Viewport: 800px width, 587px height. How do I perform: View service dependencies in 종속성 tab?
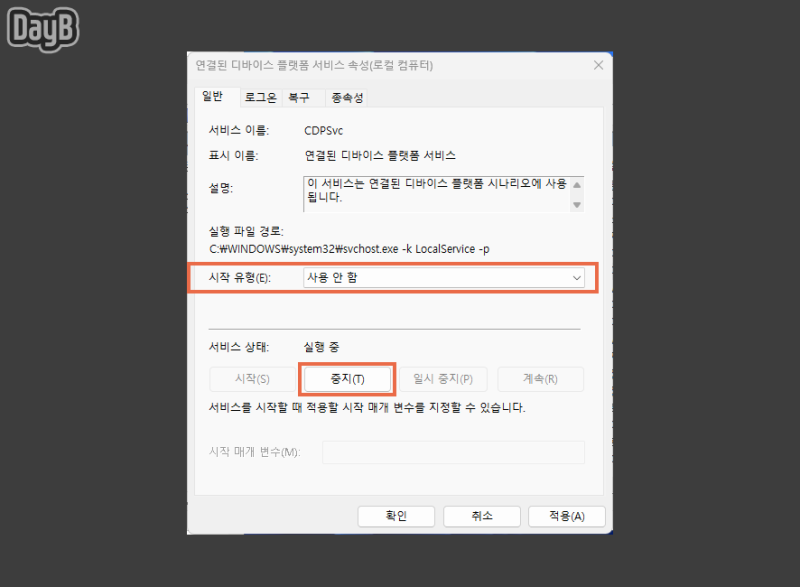point(345,96)
